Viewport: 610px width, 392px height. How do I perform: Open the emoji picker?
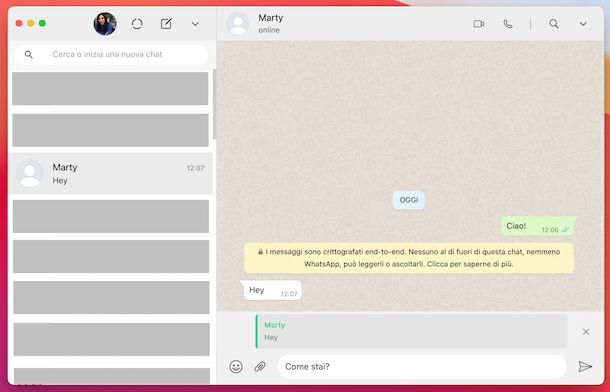point(236,367)
